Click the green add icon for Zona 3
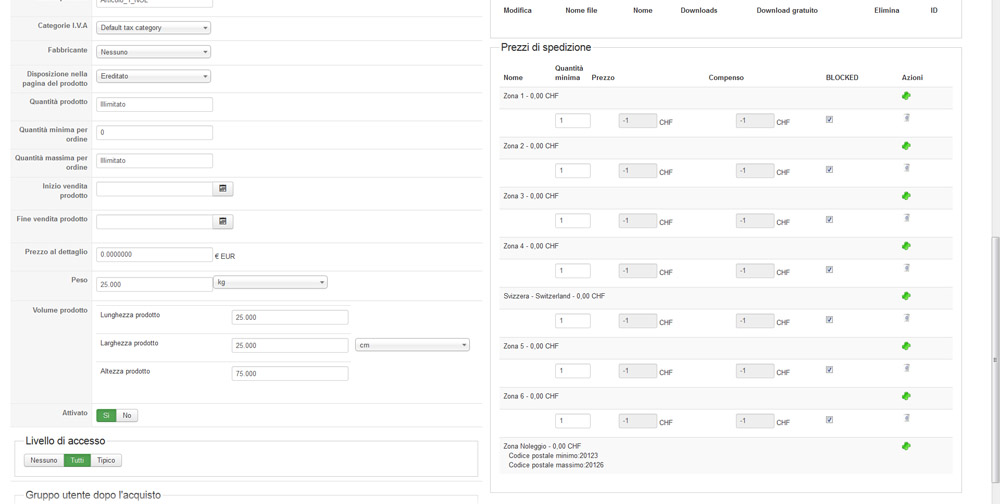This screenshot has width=1000, height=504. tap(906, 196)
